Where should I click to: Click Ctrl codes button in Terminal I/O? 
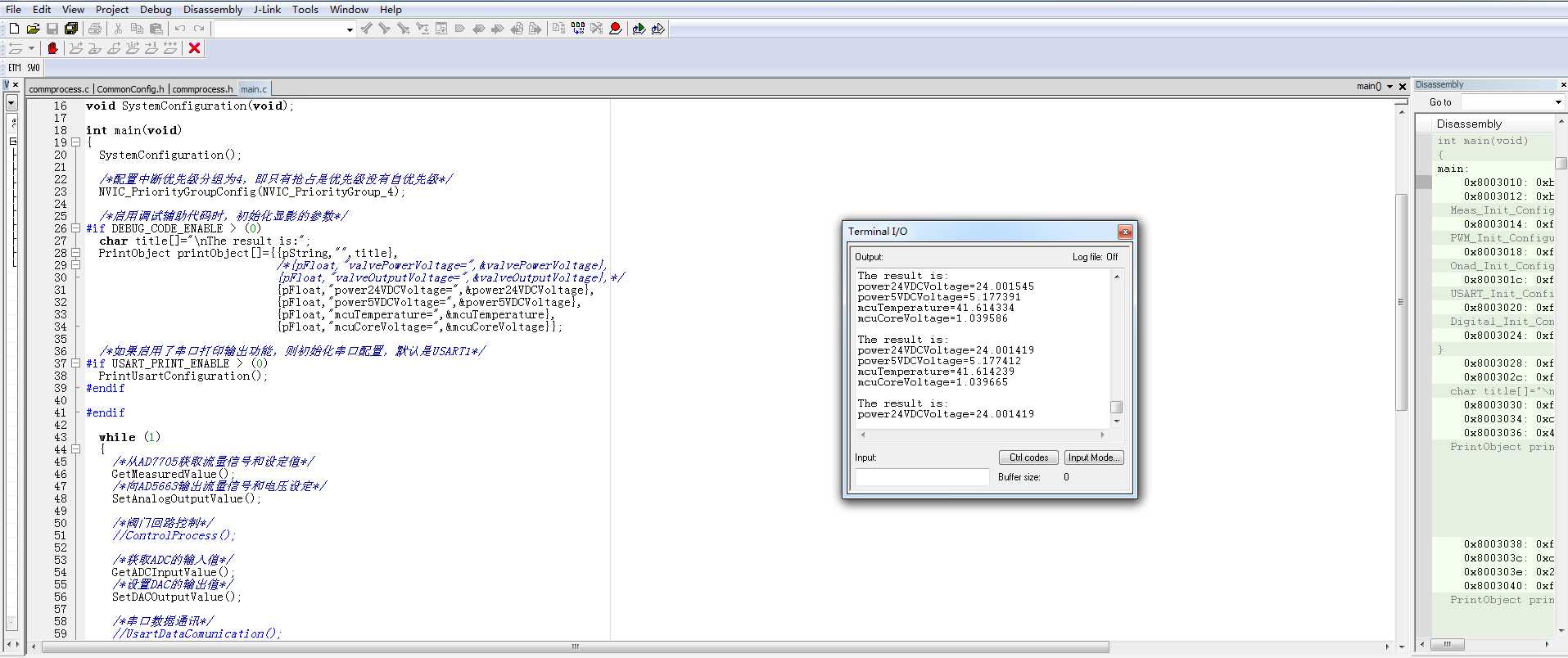pos(1028,457)
